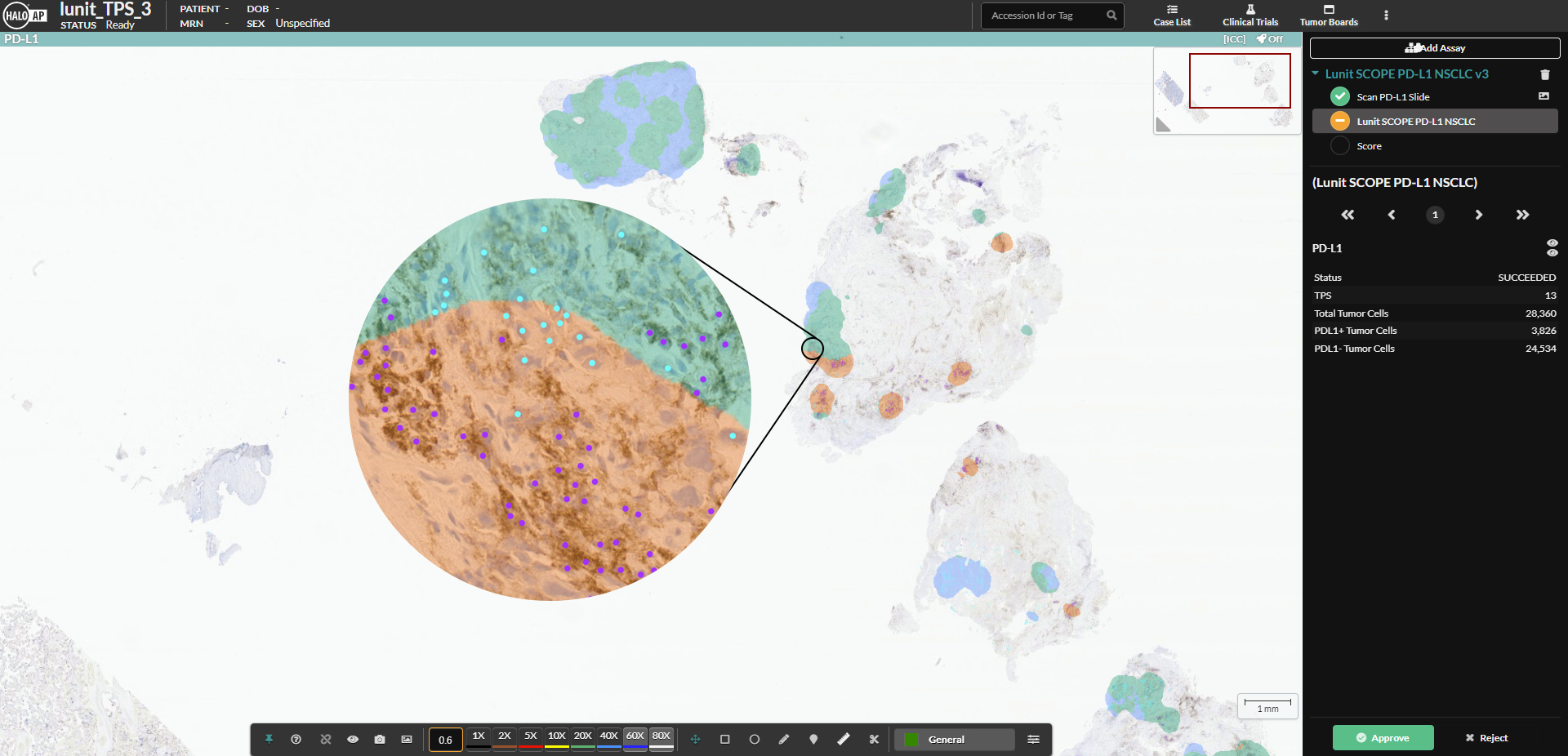Select the circle annotation tool

tap(754, 739)
